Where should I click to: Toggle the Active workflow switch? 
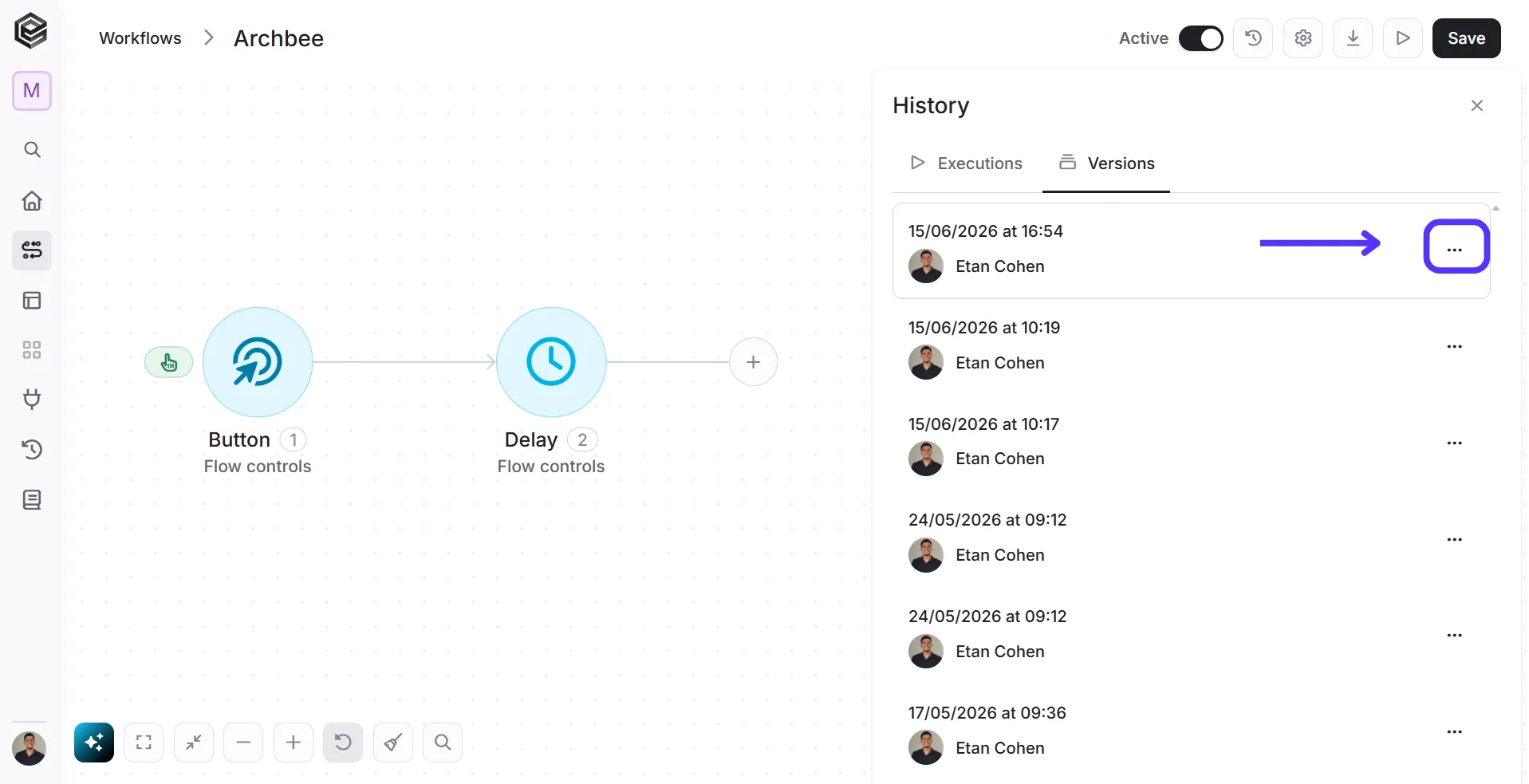[x=1200, y=38]
